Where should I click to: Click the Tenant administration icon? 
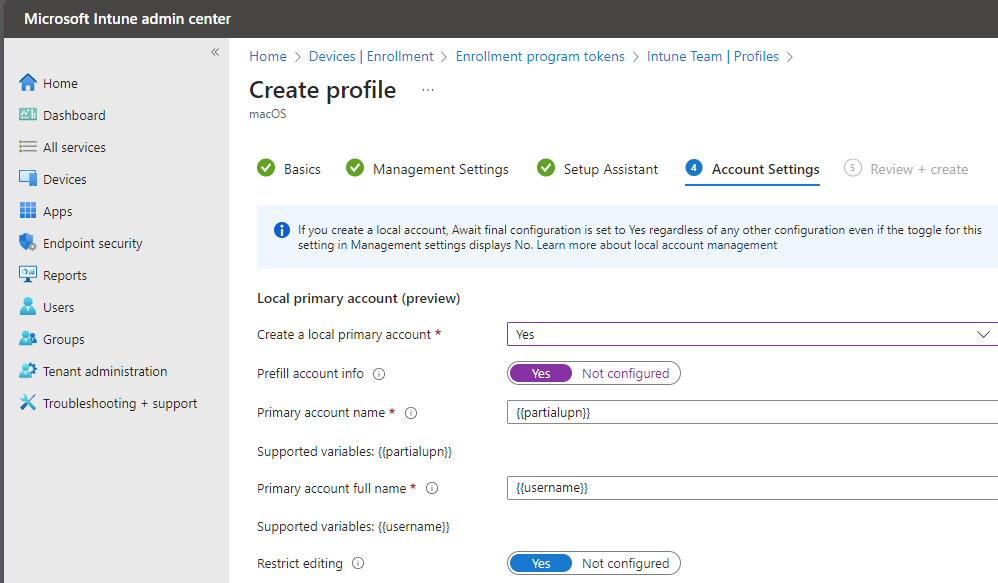pyautogui.click(x=28, y=370)
